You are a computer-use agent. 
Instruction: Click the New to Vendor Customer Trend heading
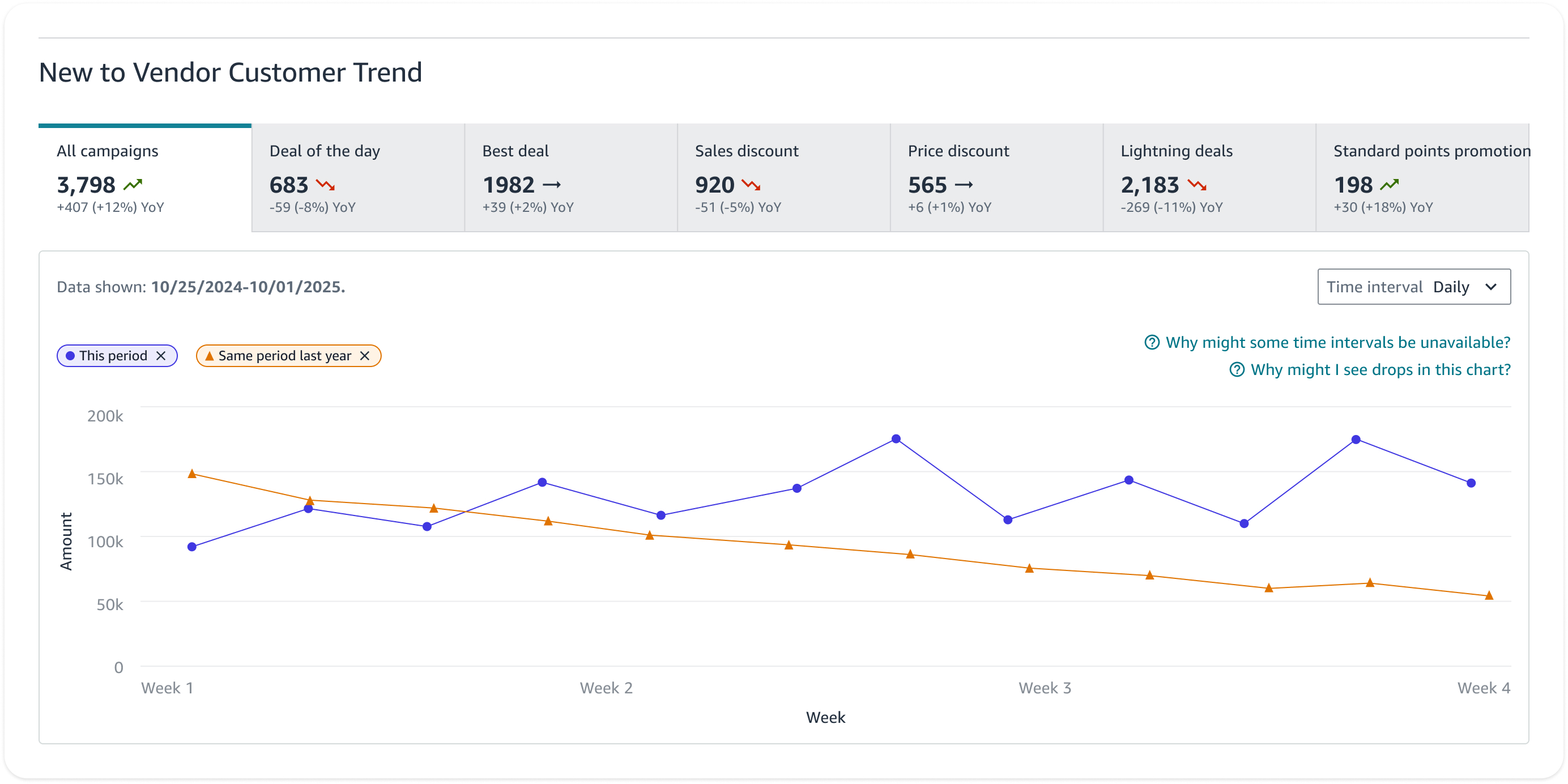tap(230, 73)
